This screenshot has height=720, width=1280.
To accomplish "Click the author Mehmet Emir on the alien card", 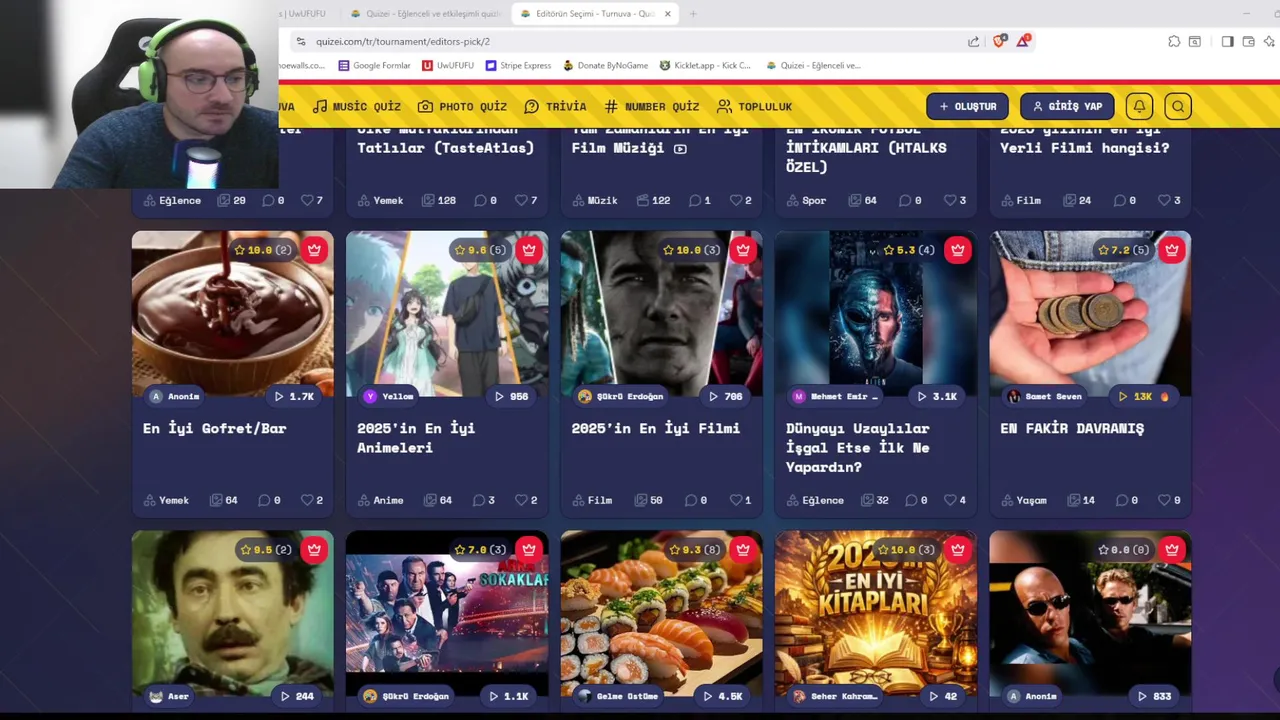I will click(x=834, y=396).
